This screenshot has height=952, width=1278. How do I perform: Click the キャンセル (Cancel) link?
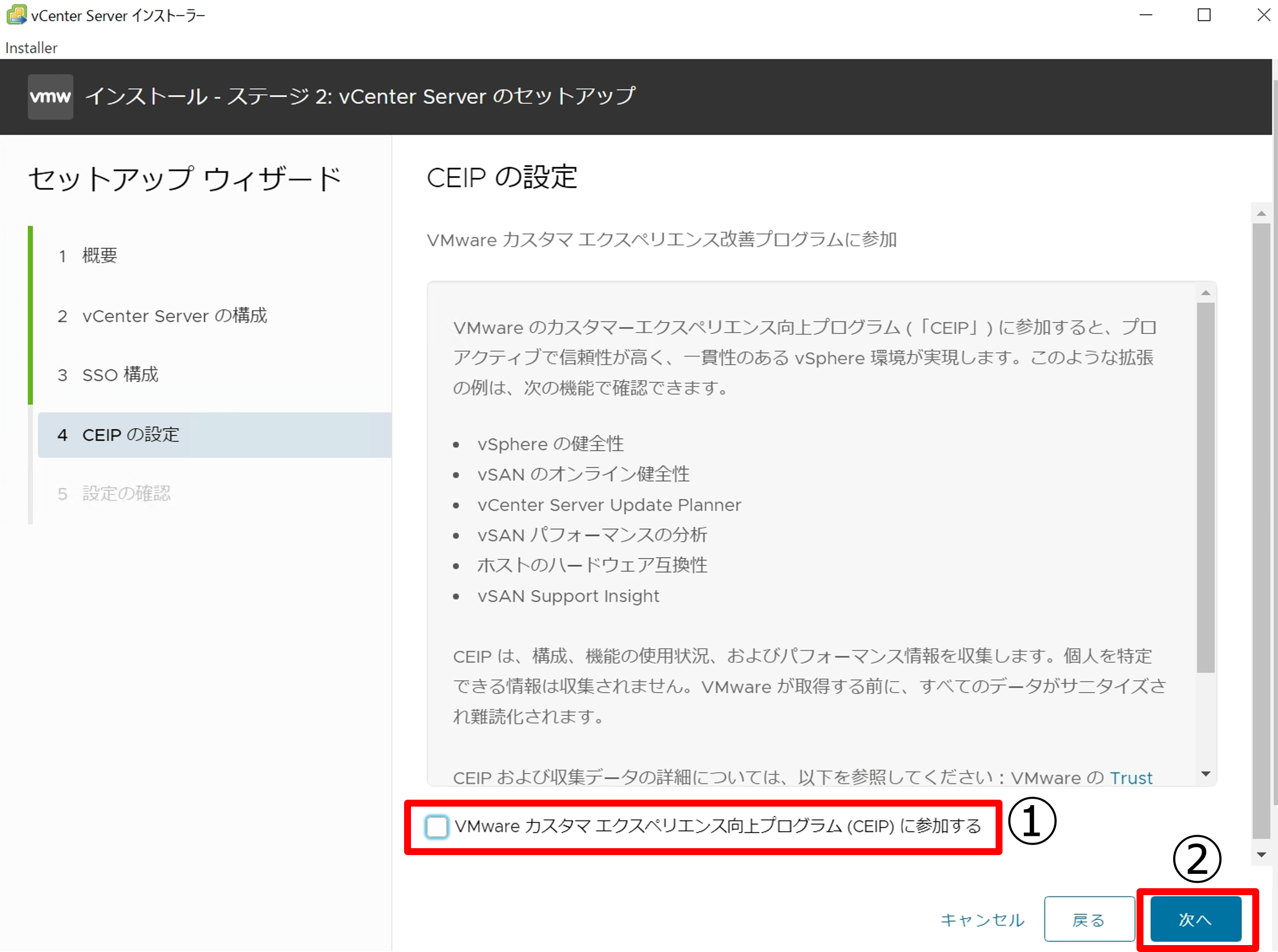[x=982, y=920]
